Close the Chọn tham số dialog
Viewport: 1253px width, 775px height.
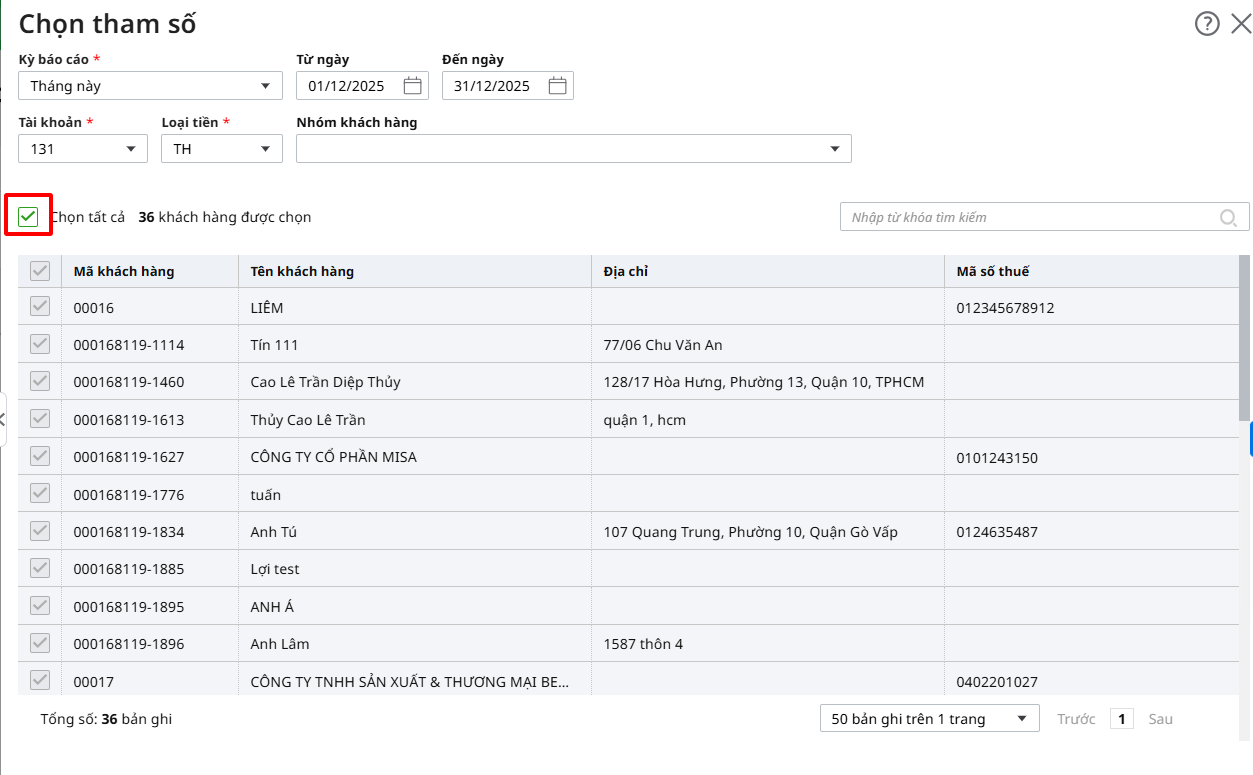click(1240, 24)
